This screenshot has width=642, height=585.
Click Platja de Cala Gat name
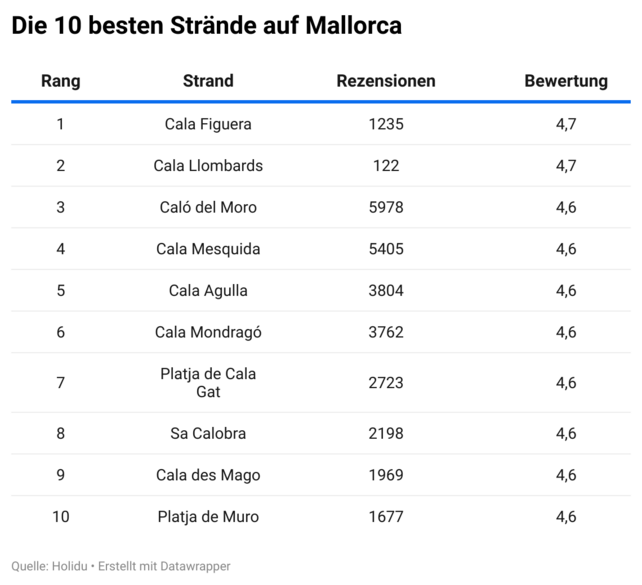click(x=208, y=383)
